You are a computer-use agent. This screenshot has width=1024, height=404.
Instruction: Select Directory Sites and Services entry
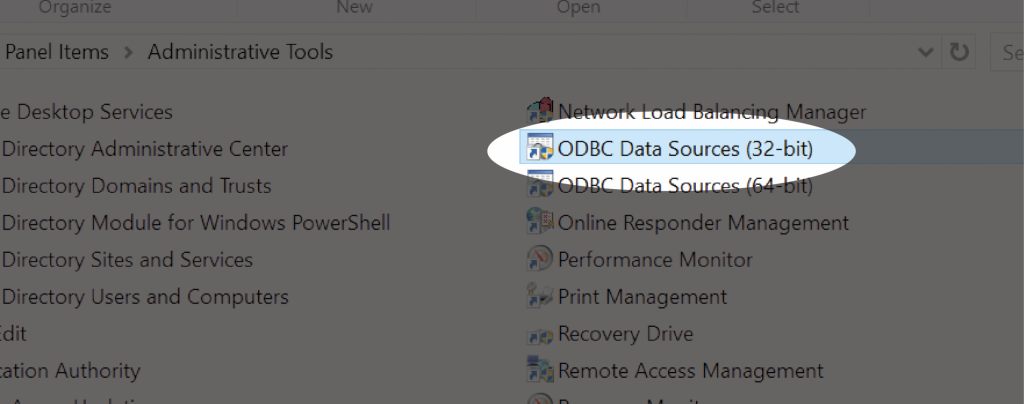127,260
